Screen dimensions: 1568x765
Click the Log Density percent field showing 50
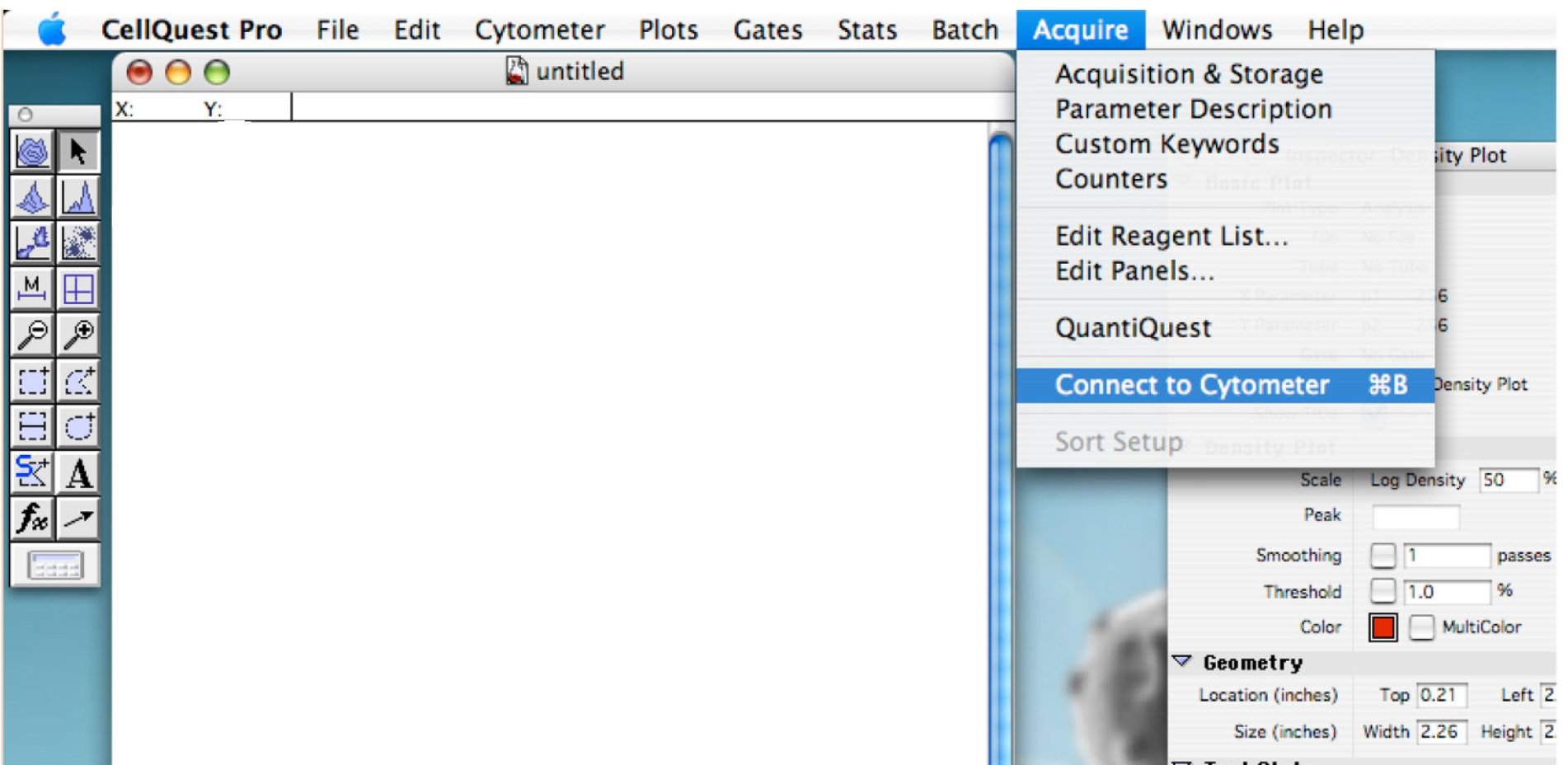point(1509,480)
